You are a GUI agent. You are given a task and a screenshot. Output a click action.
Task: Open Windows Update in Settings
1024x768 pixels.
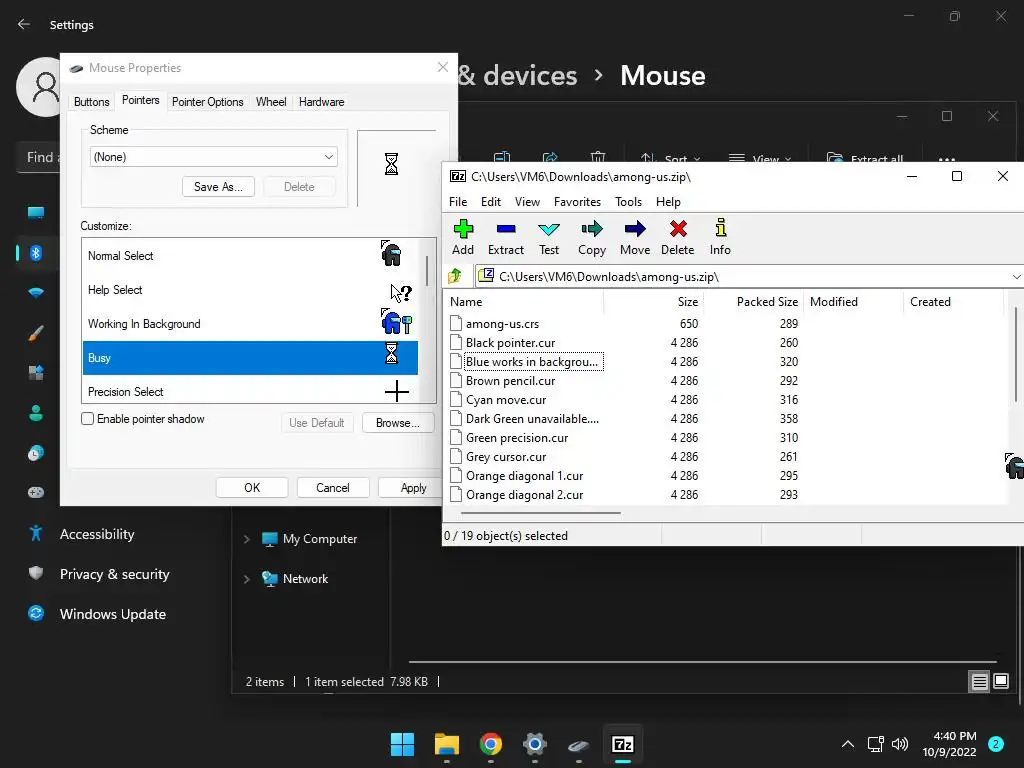click(x=112, y=614)
